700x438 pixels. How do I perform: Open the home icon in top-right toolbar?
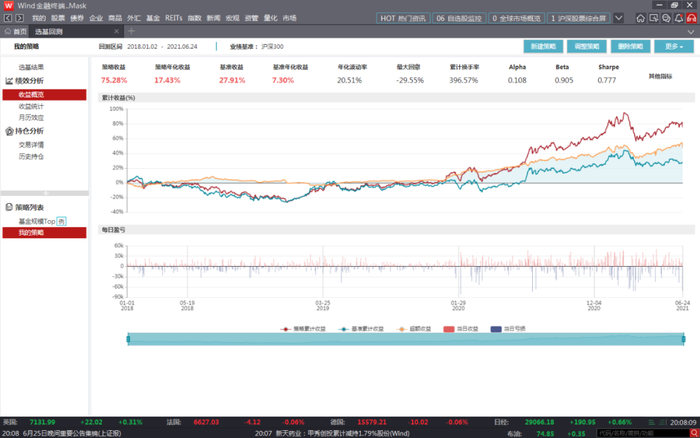pos(641,18)
